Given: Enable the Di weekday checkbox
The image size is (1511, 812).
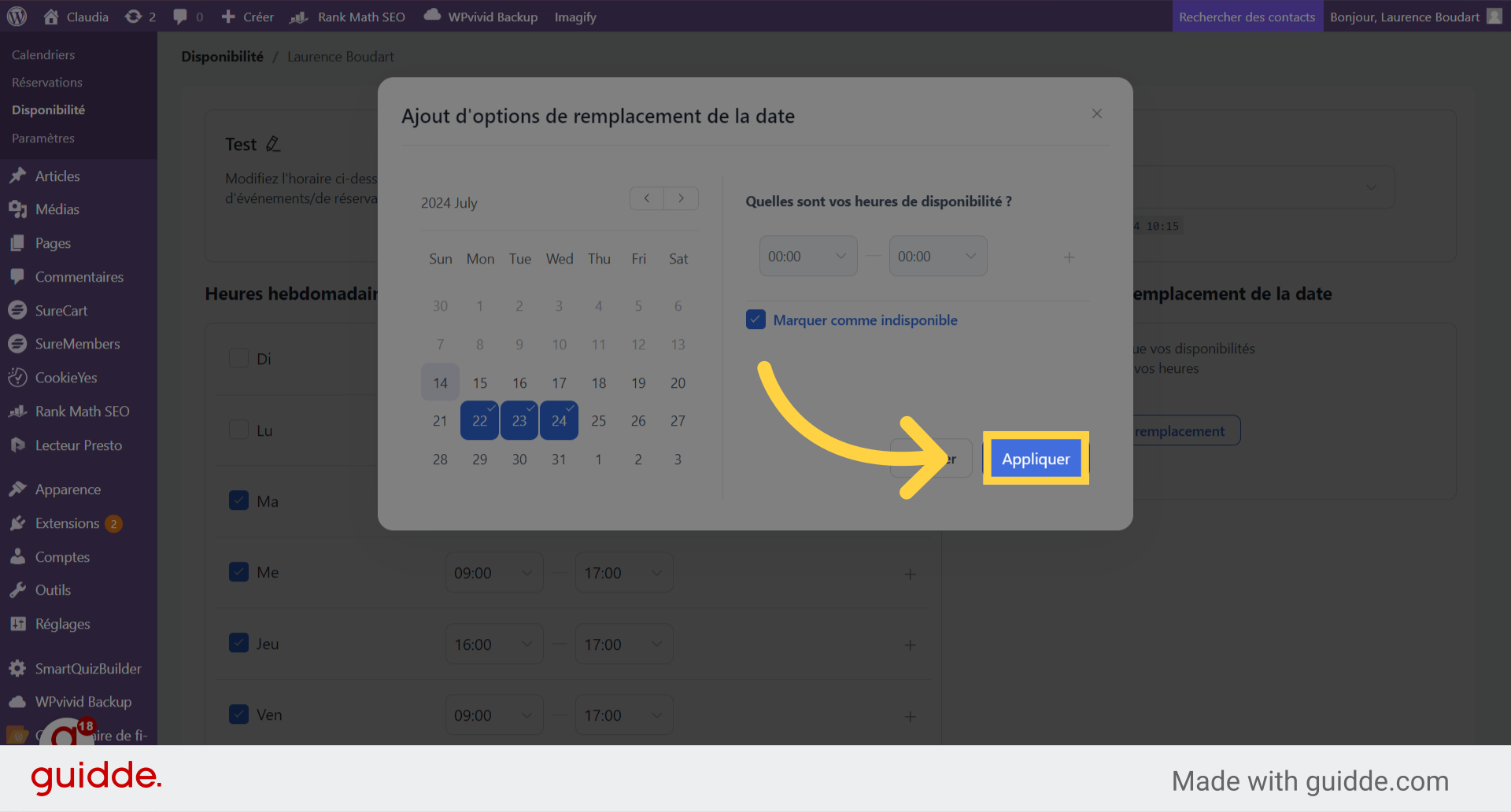Looking at the screenshot, I should 238,358.
